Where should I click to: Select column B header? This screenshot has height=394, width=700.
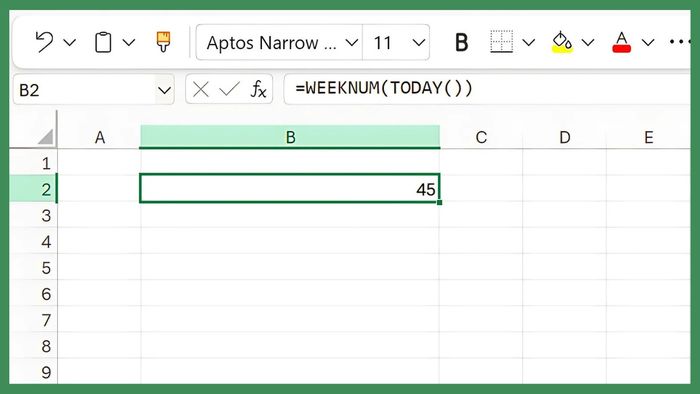[x=290, y=137]
